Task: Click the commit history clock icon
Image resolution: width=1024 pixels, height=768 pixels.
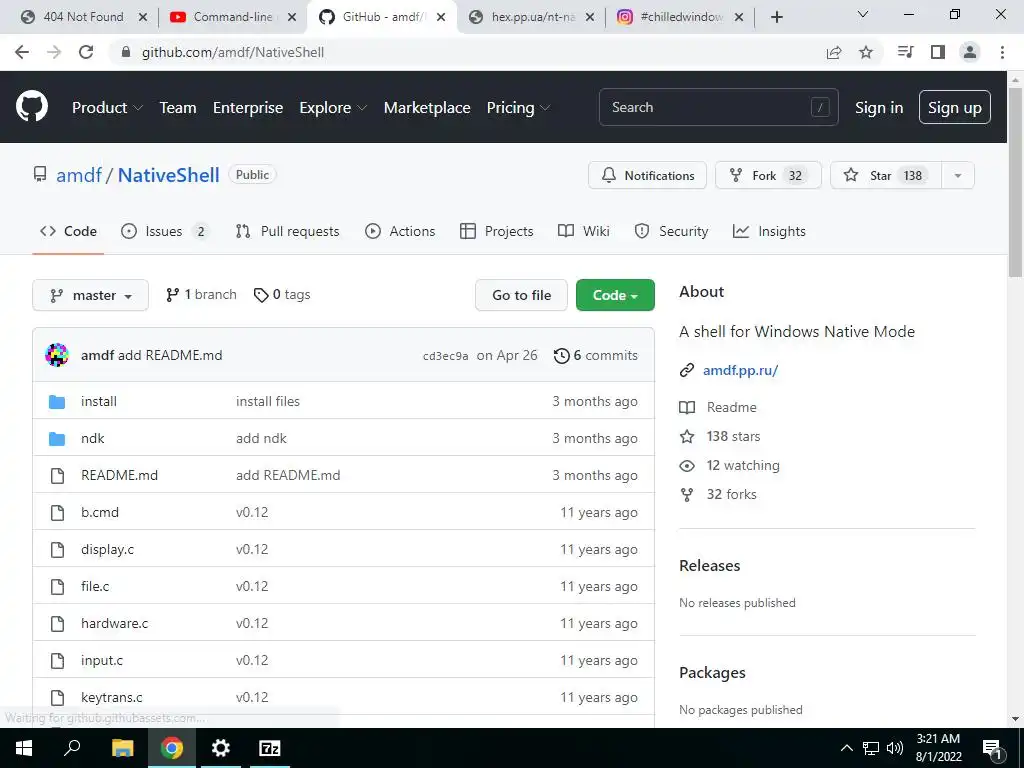Action: click(561, 356)
